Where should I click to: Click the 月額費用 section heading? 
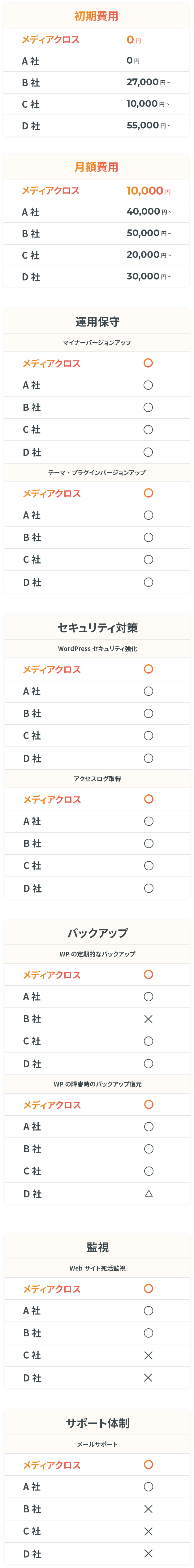point(97,167)
